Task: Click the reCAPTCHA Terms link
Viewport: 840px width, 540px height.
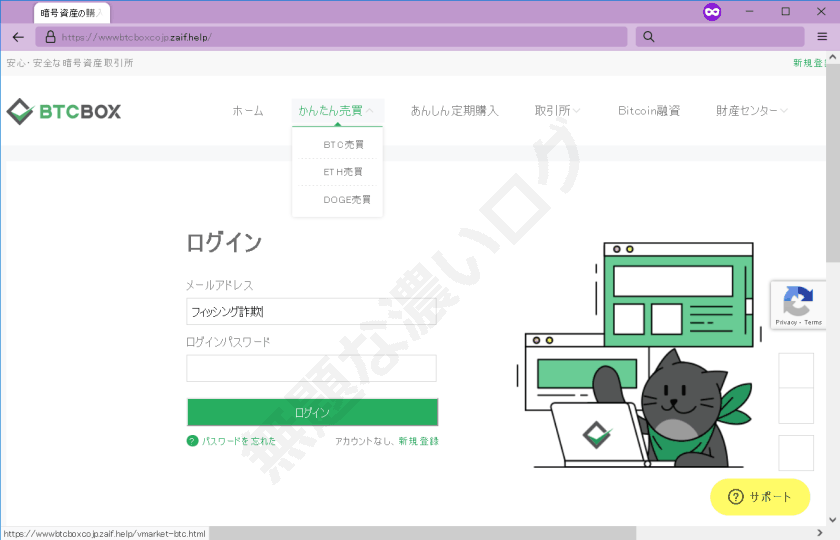Action: pyautogui.click(x=813, y=322)
